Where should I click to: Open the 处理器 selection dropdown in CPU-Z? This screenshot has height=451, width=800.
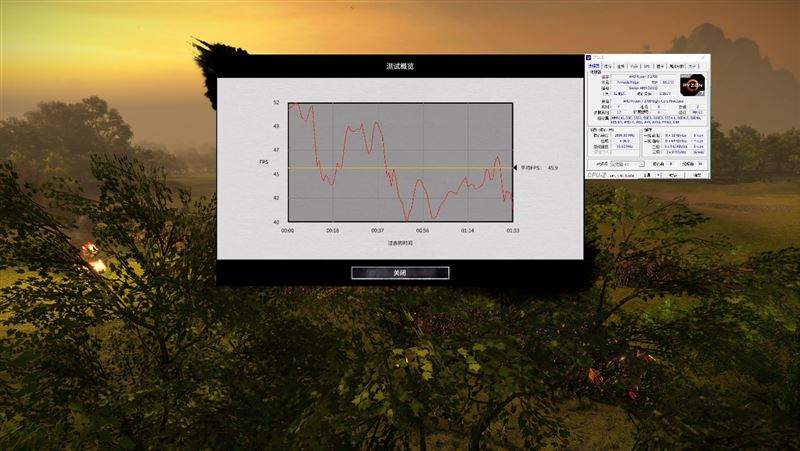(x=628, y=164)
